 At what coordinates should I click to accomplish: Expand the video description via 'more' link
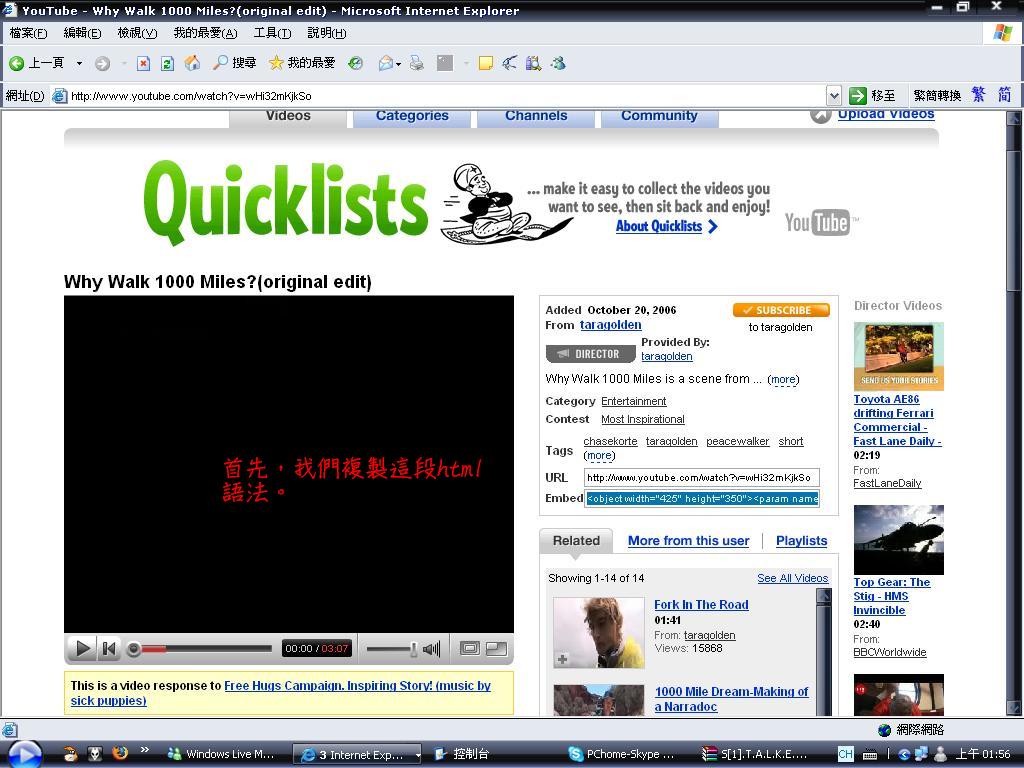[x=783, y=379]
